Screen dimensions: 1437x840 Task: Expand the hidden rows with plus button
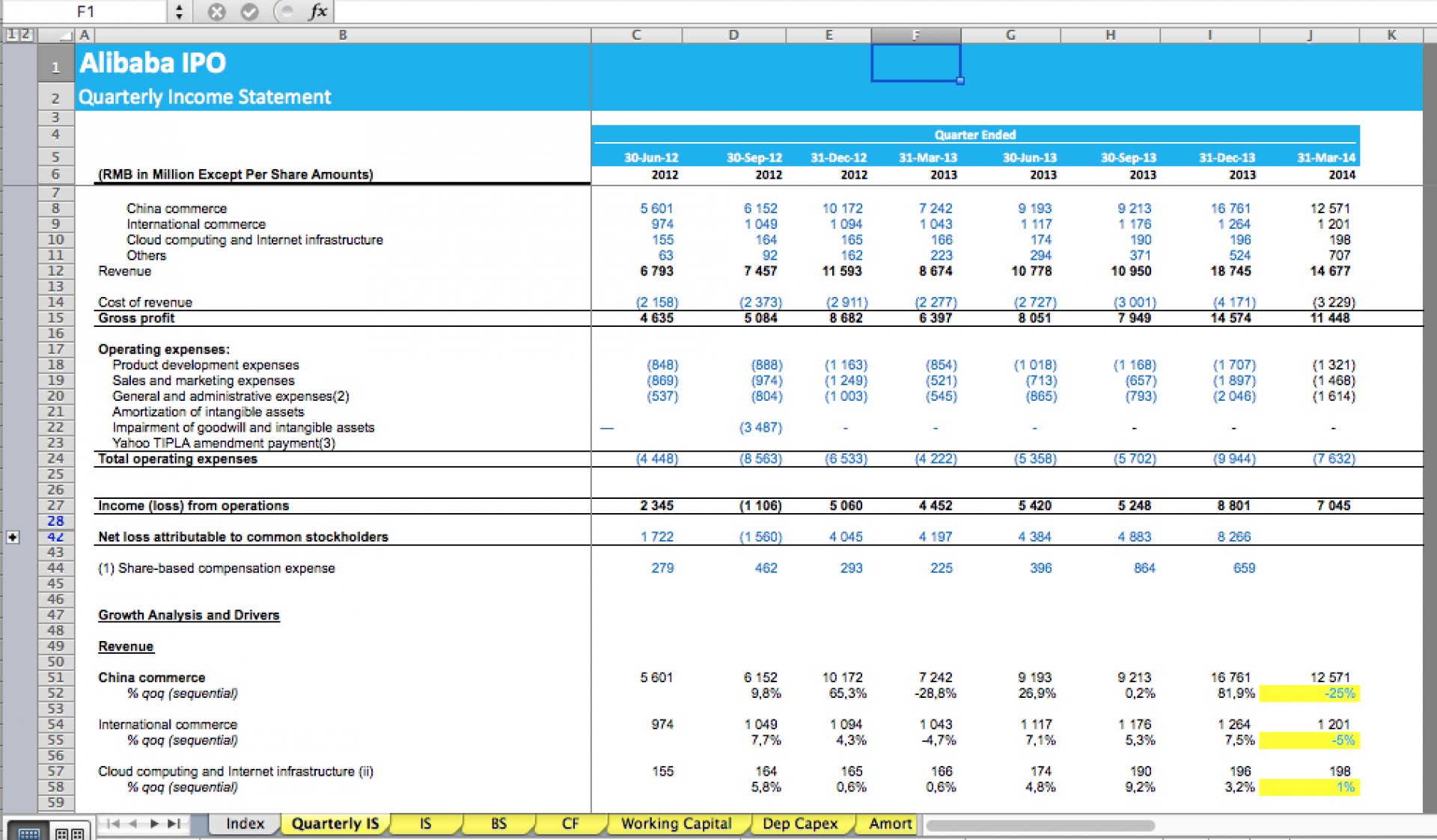(13, 537)
